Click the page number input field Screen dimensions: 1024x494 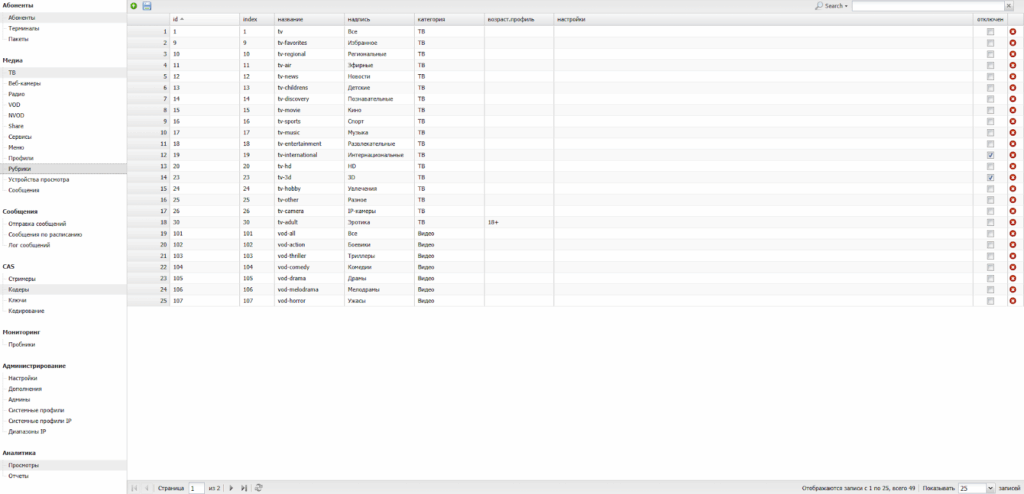pyautogui.click(x=196, y=488)
